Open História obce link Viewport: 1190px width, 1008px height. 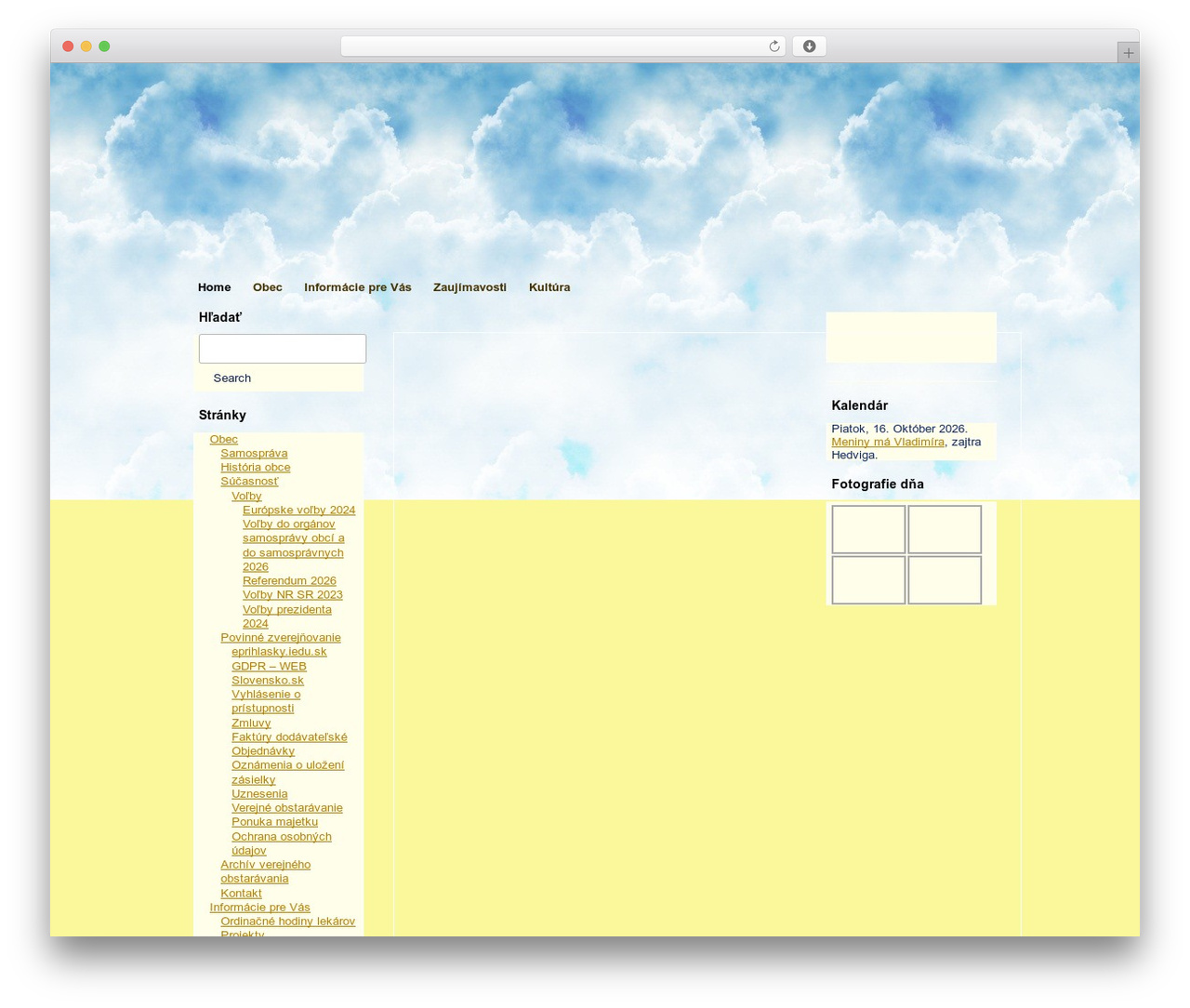pos(256,467)
